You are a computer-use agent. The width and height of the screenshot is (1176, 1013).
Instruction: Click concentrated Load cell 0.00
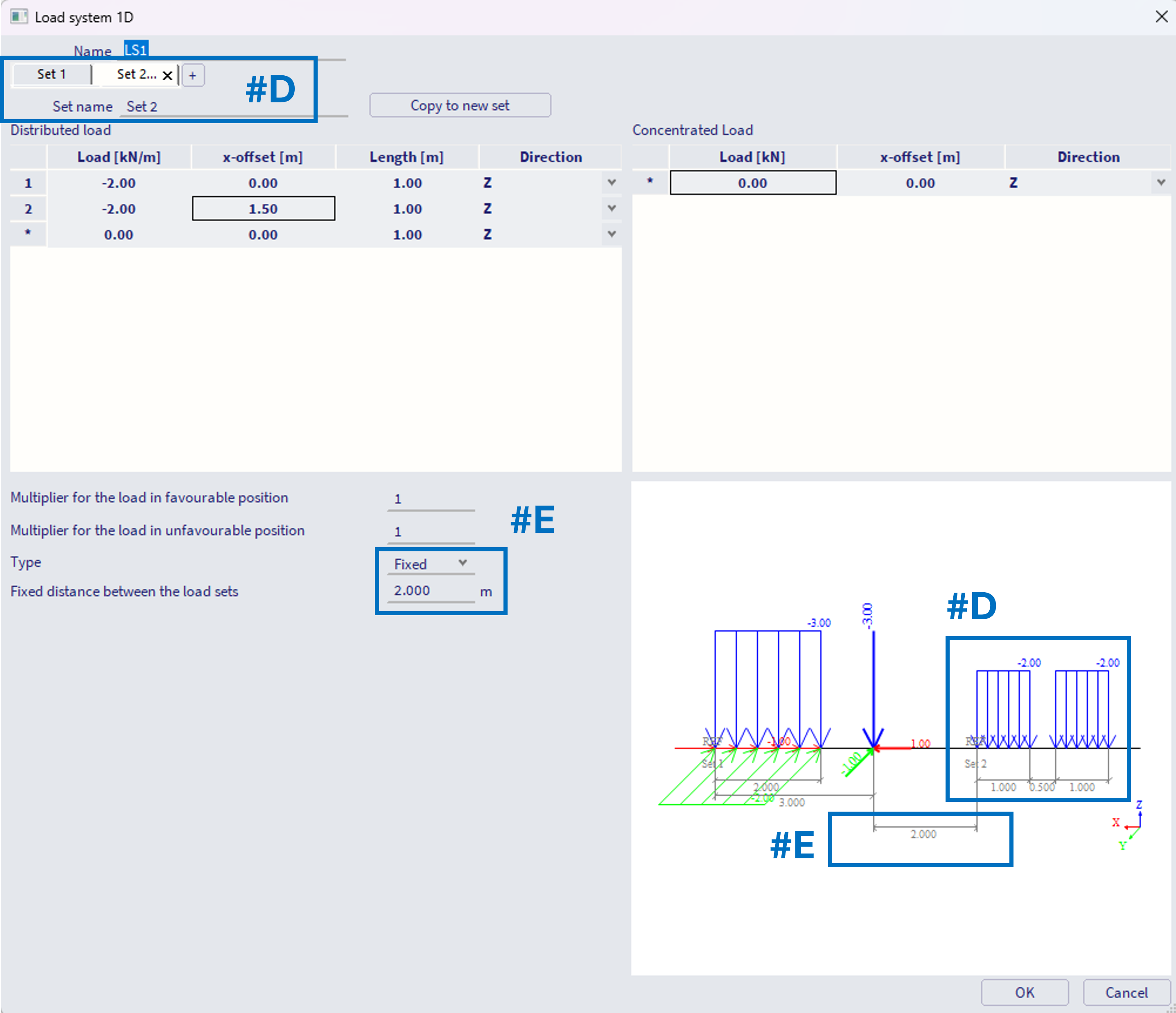[x=752, y=183]
